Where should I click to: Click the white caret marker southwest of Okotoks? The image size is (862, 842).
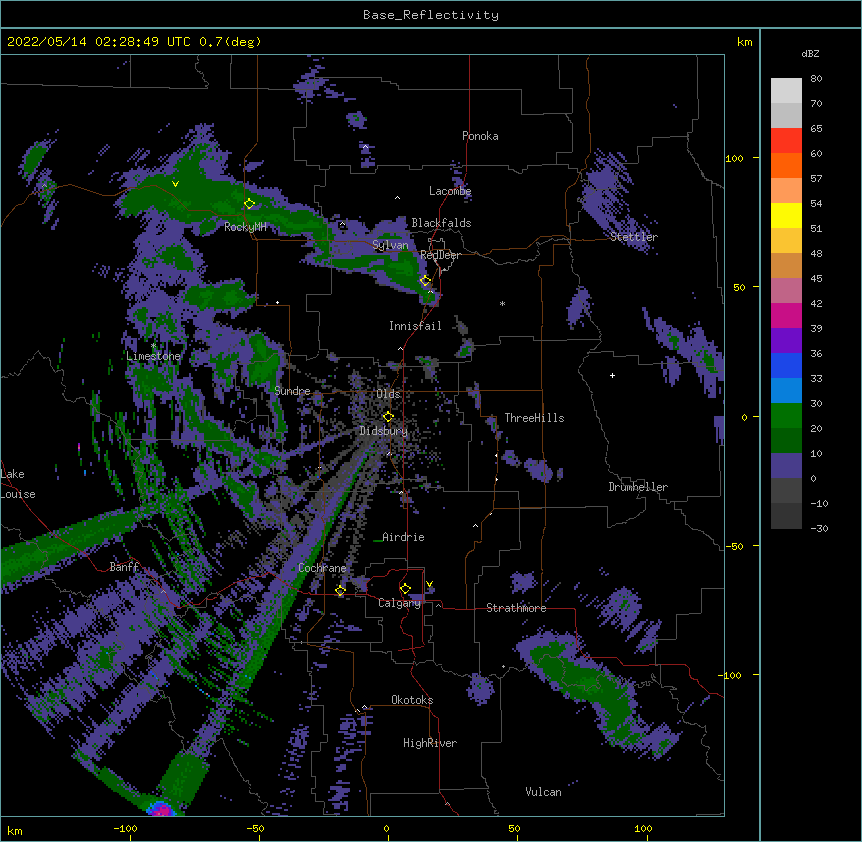click(x=364, y=707)
